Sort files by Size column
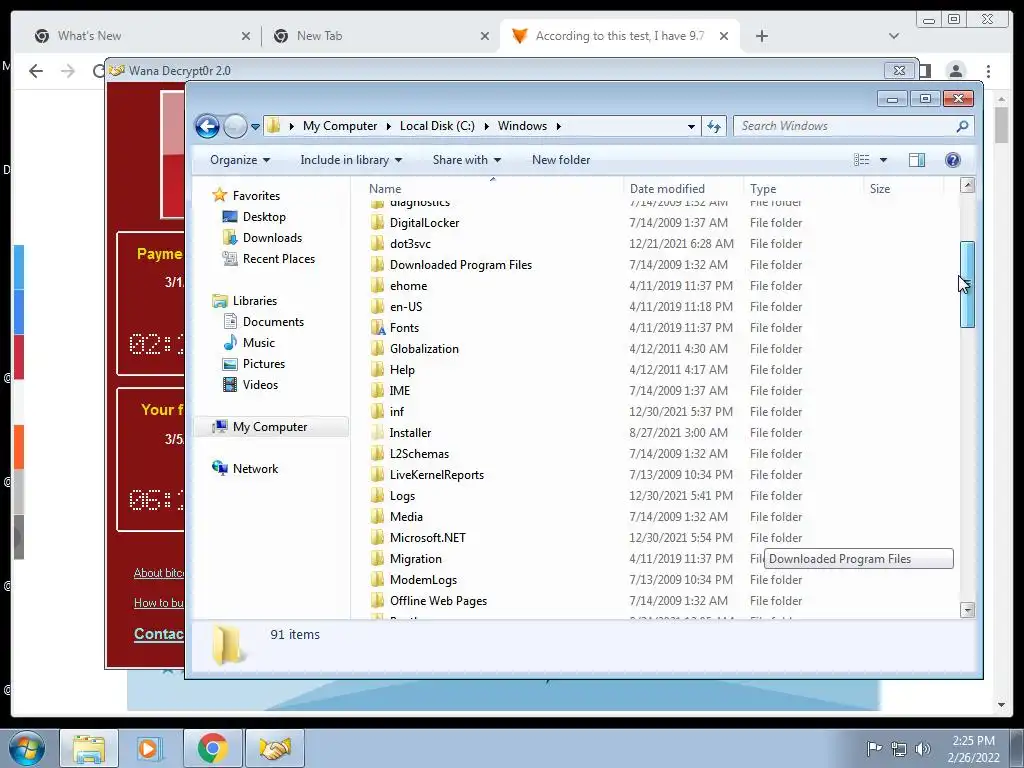The image size is (1024, 768). 903,189
